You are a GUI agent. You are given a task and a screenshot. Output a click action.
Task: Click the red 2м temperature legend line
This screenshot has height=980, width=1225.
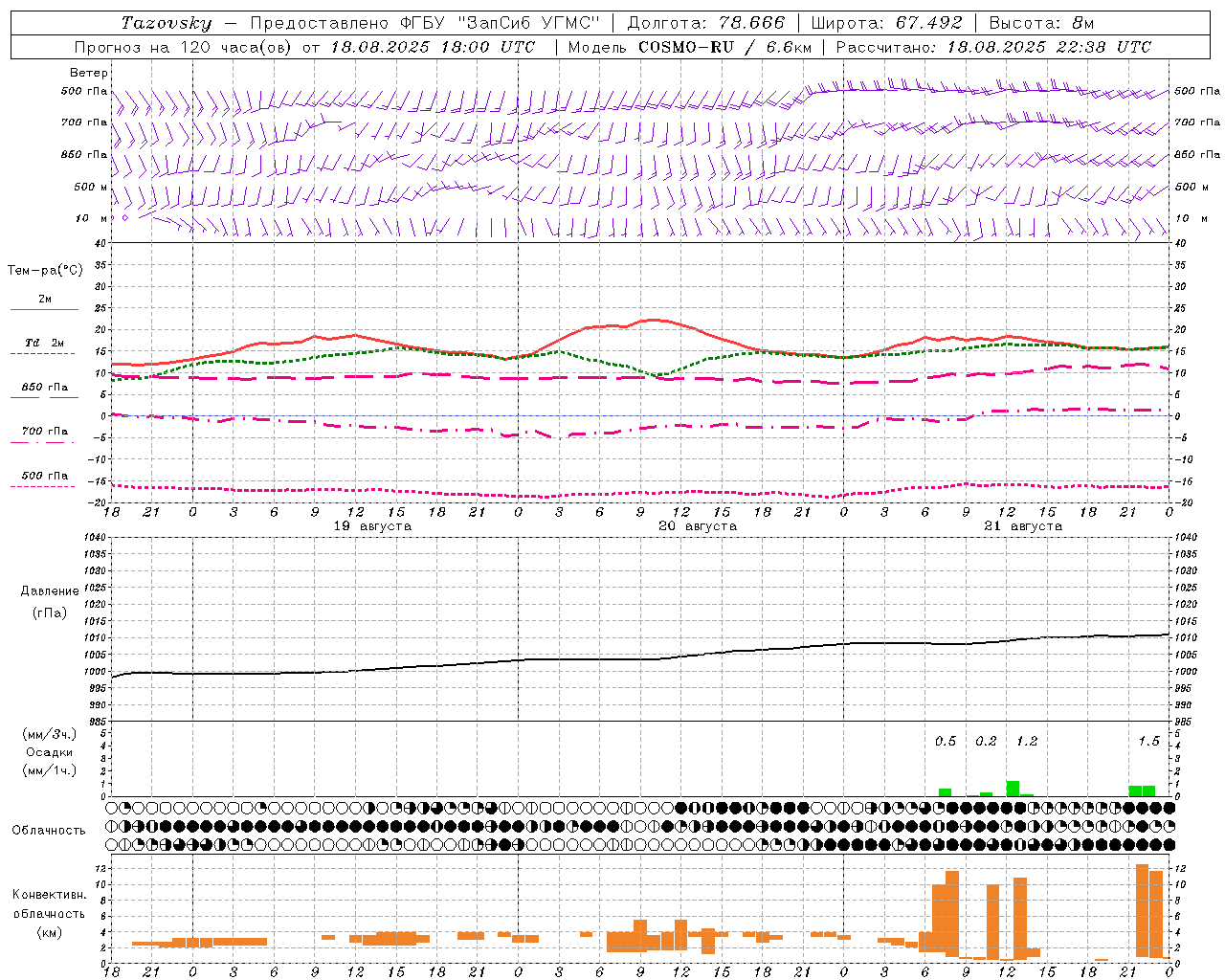click(44, 309)
